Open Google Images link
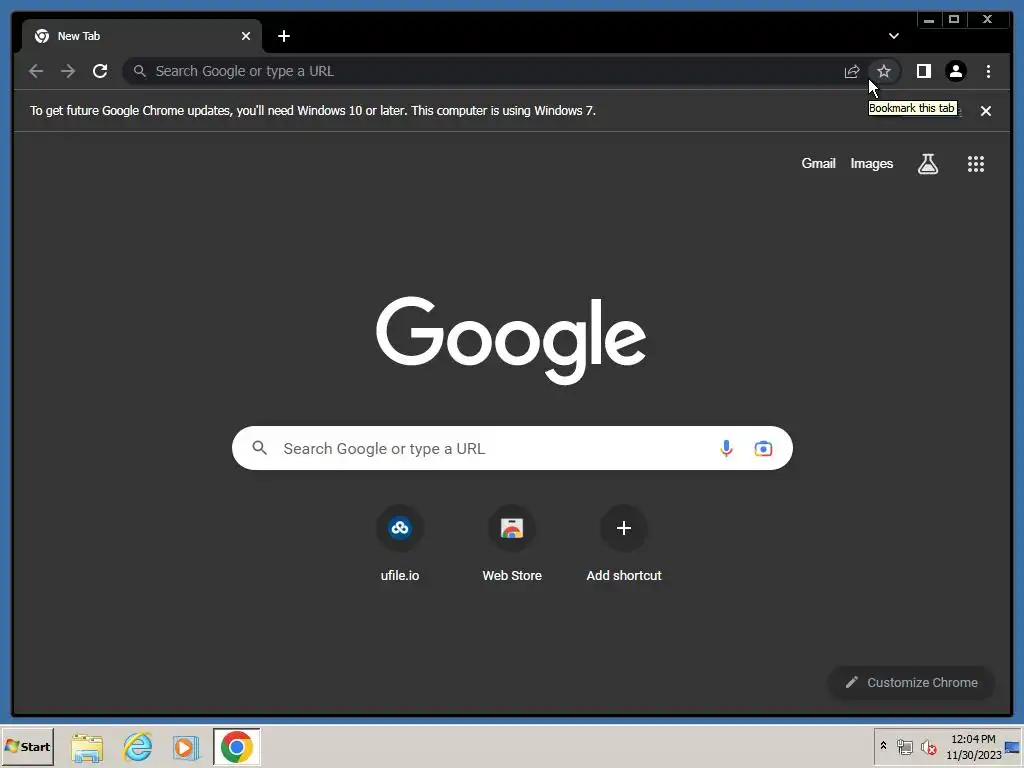The width and height of the screenshot is (1024, 768). 871,163
